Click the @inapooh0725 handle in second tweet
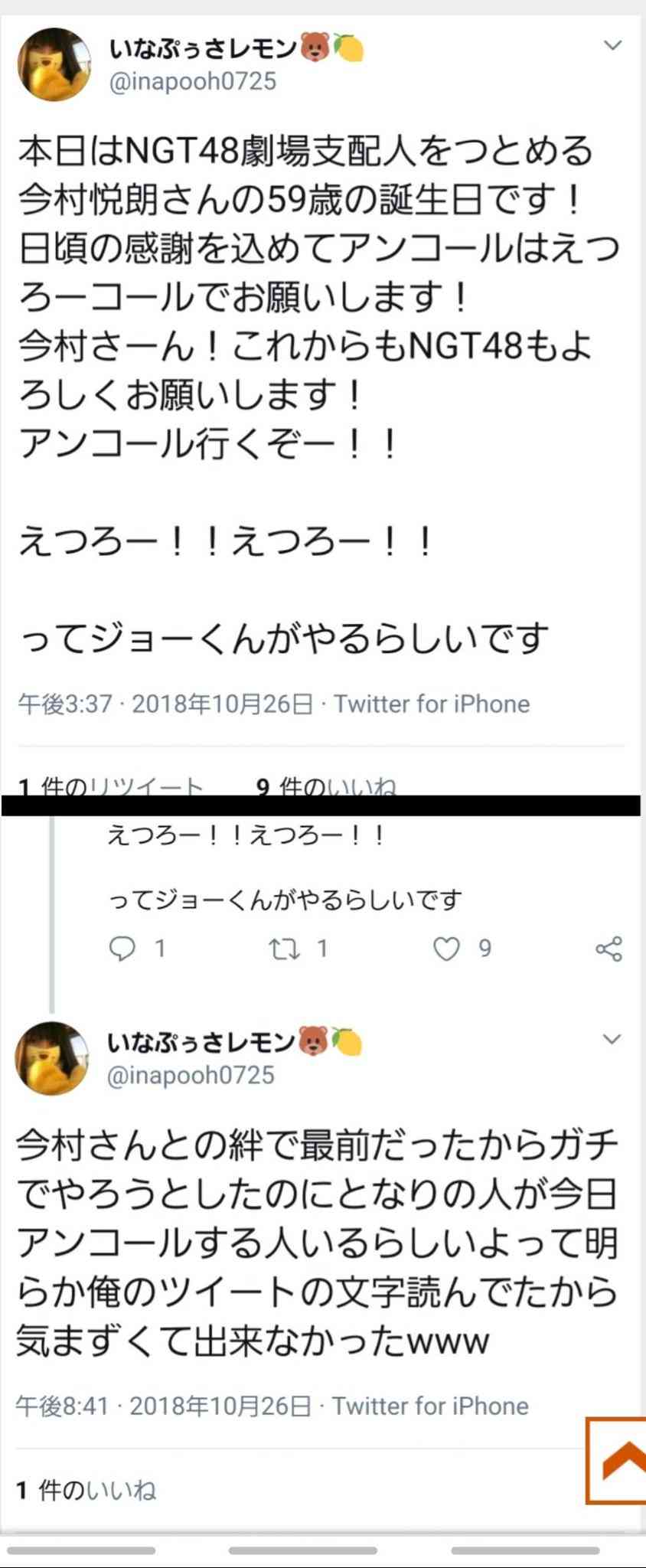This screenshot has height=1568, width=646. [191, 1075]
